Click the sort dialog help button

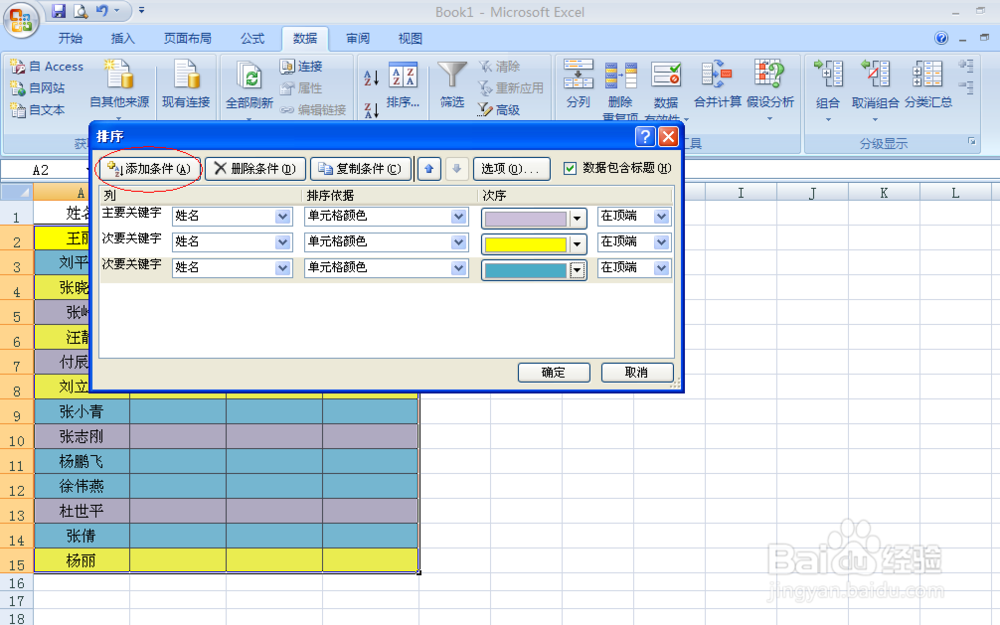[645, 136]
